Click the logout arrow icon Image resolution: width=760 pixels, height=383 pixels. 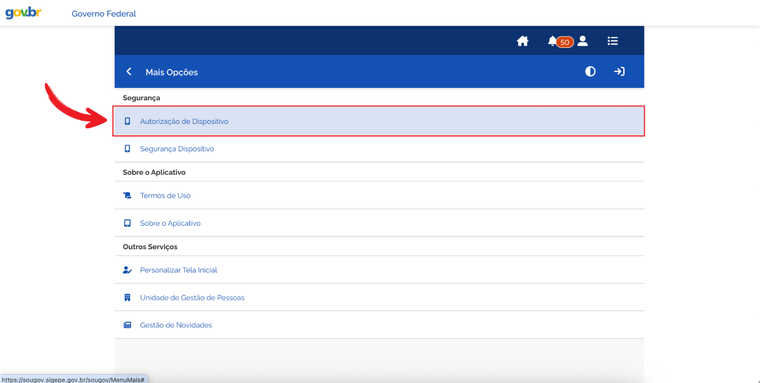619,72
